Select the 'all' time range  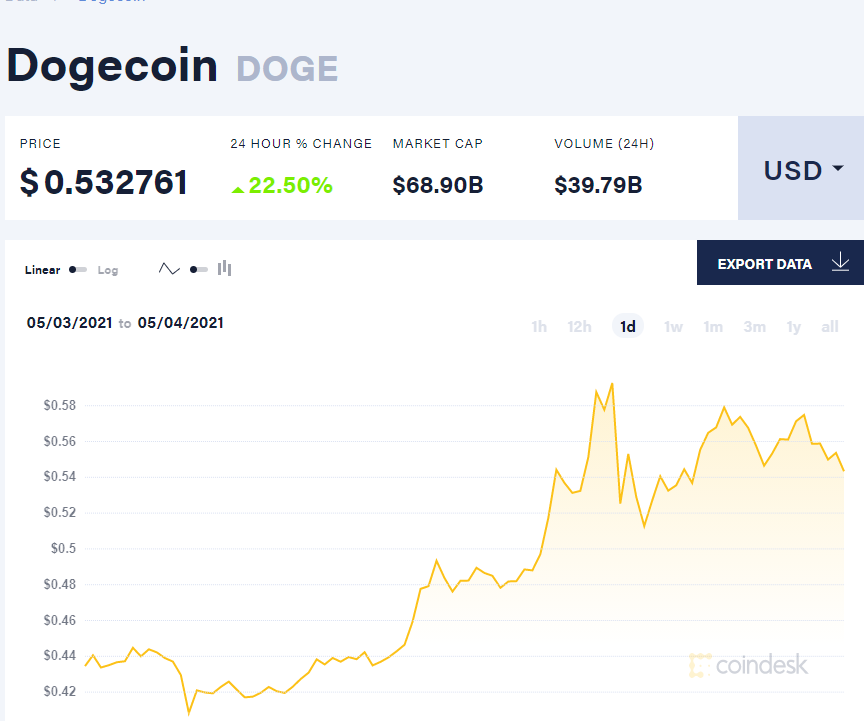click(x=830, y=327)
